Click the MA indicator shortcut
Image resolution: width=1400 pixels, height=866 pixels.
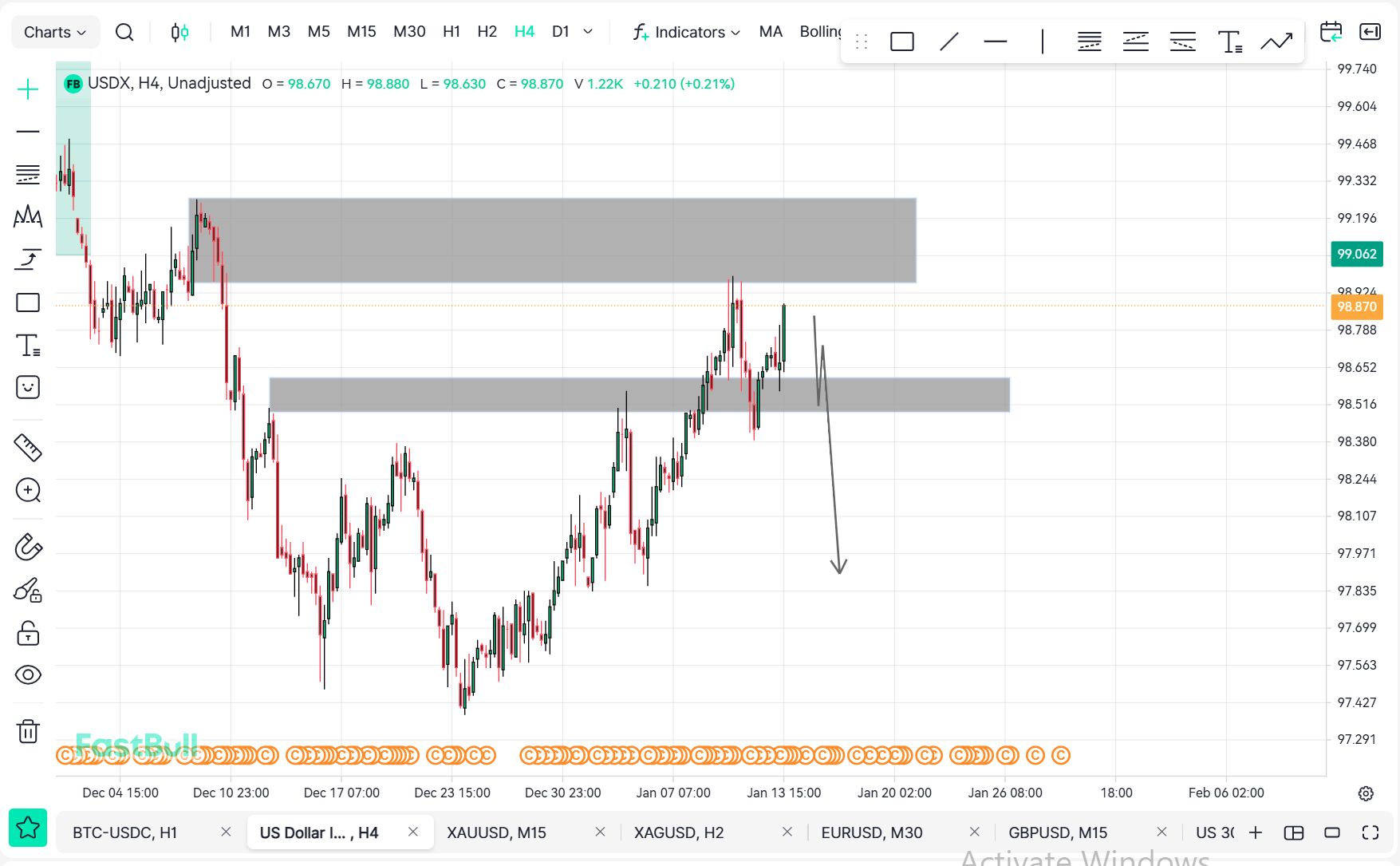[x=771, y=32]
